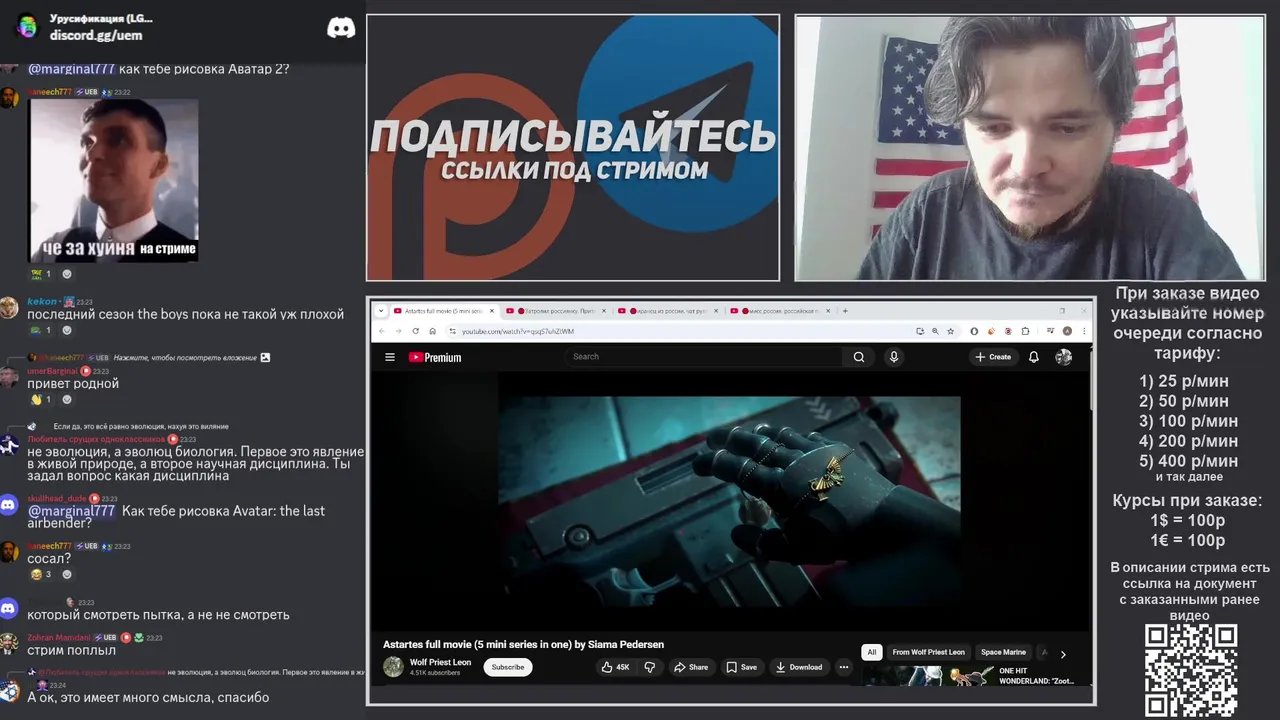
Task: Click the Astartes video player frame
Action: click(x=729, y=500)
